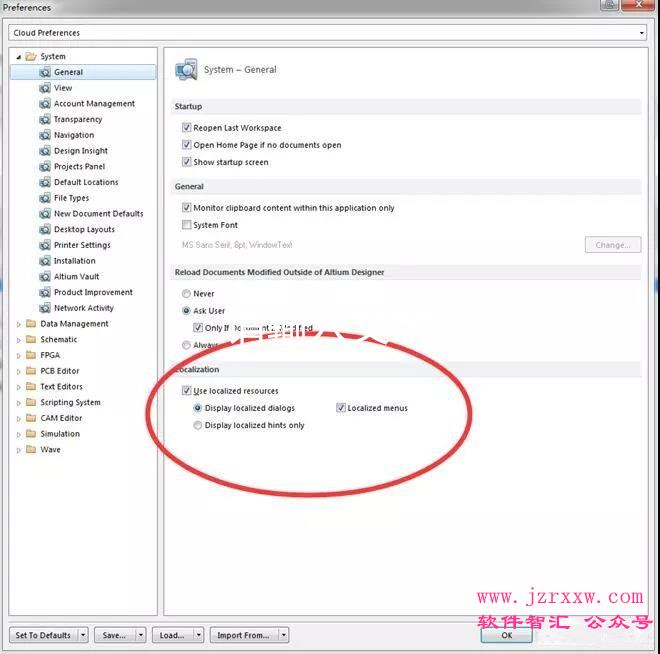Click the Default Locations page icon
The width and height of the screenshot is (660, 654).
click(x=45, y=182)
